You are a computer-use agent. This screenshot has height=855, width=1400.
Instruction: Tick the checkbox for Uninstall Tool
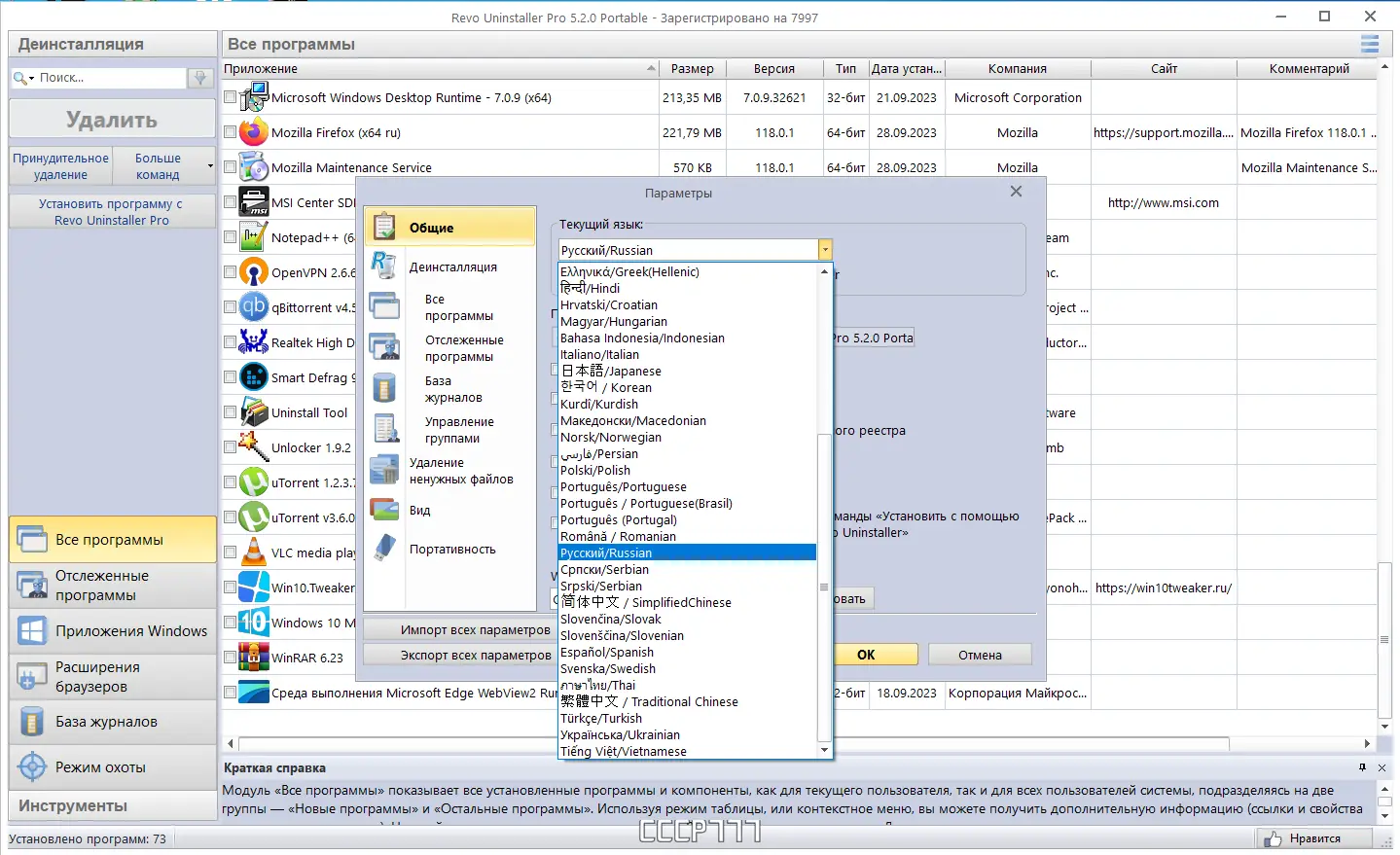click(231, 412)
